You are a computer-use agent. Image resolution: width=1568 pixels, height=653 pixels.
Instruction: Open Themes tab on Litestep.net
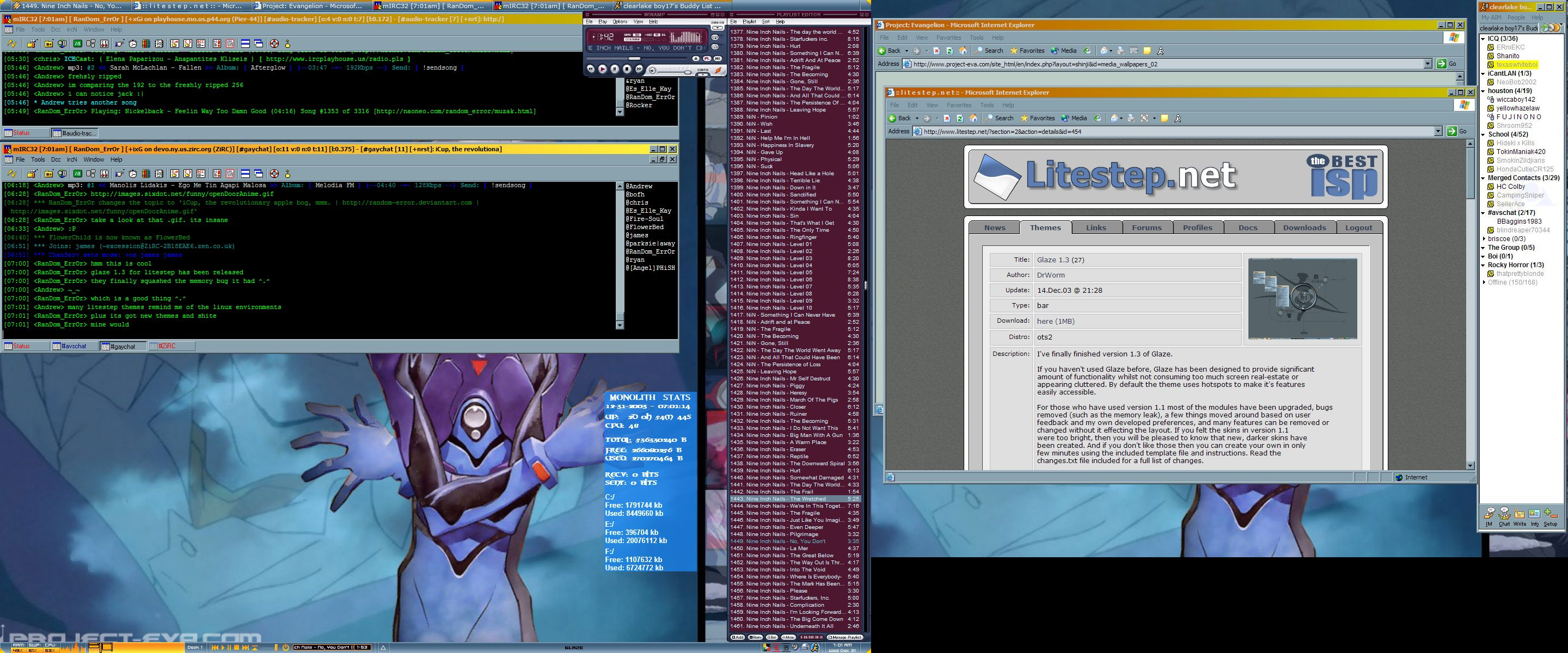pyautogui.click(x=1045, y=227)
